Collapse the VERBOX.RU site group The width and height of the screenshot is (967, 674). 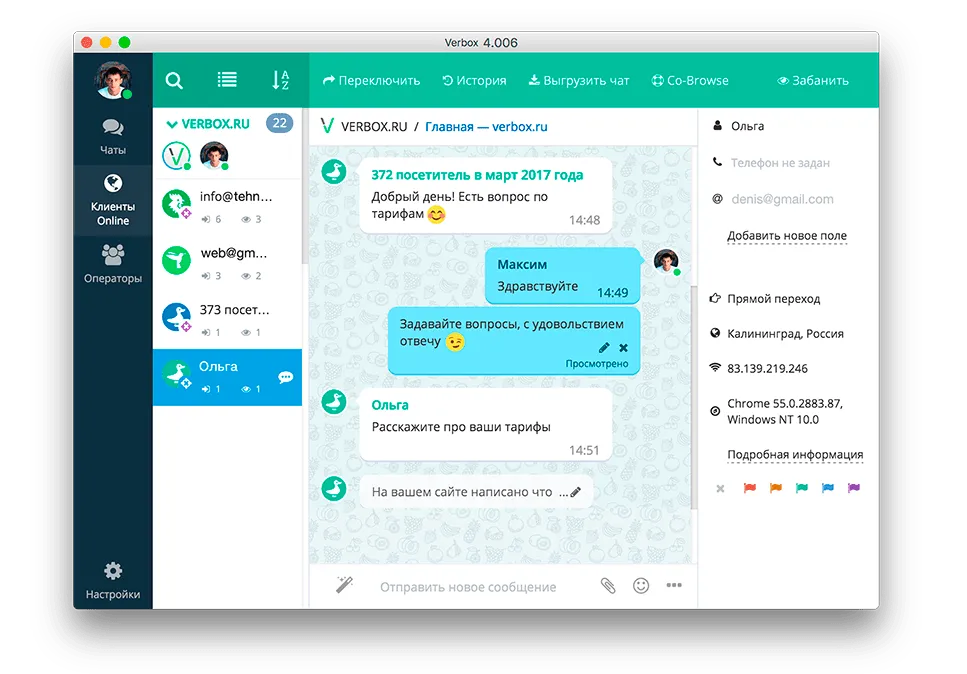click(x=172, y=124)
